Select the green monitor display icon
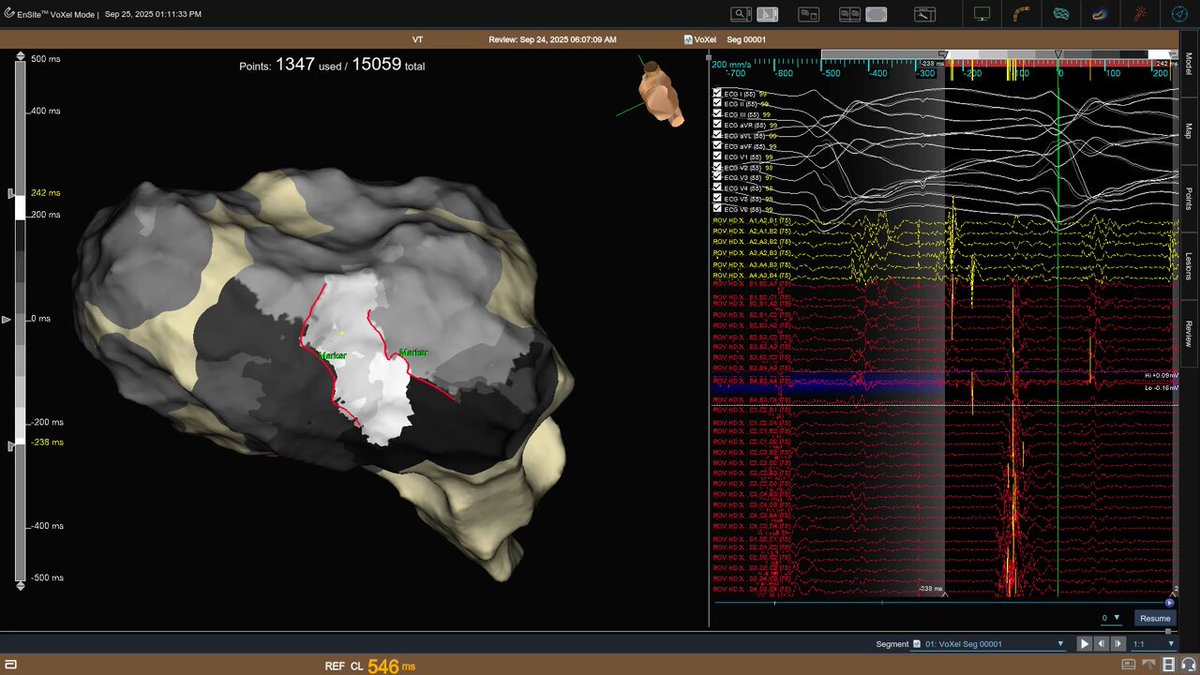Screen dimensions: 1200x675 pos(981,14)
